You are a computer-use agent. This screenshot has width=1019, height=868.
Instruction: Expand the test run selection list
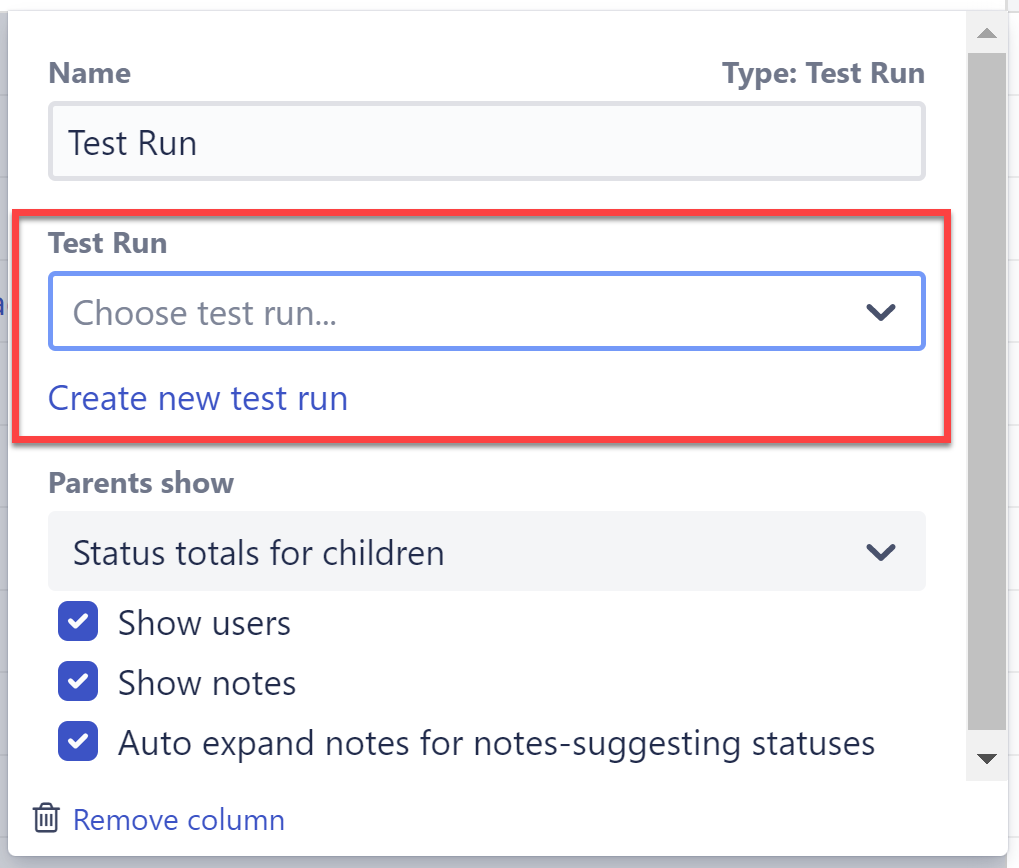coord(487,311)
